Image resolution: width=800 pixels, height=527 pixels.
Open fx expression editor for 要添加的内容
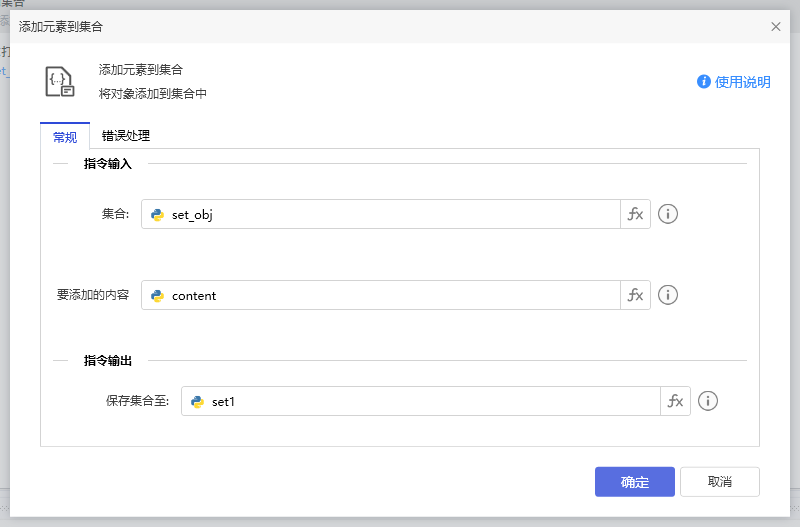click(x=635, y=295)
